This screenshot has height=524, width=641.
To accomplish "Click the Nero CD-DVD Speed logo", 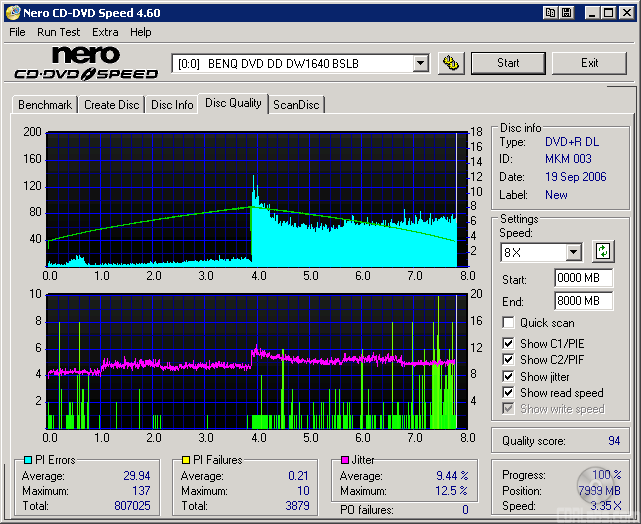I will pos(85,62).
